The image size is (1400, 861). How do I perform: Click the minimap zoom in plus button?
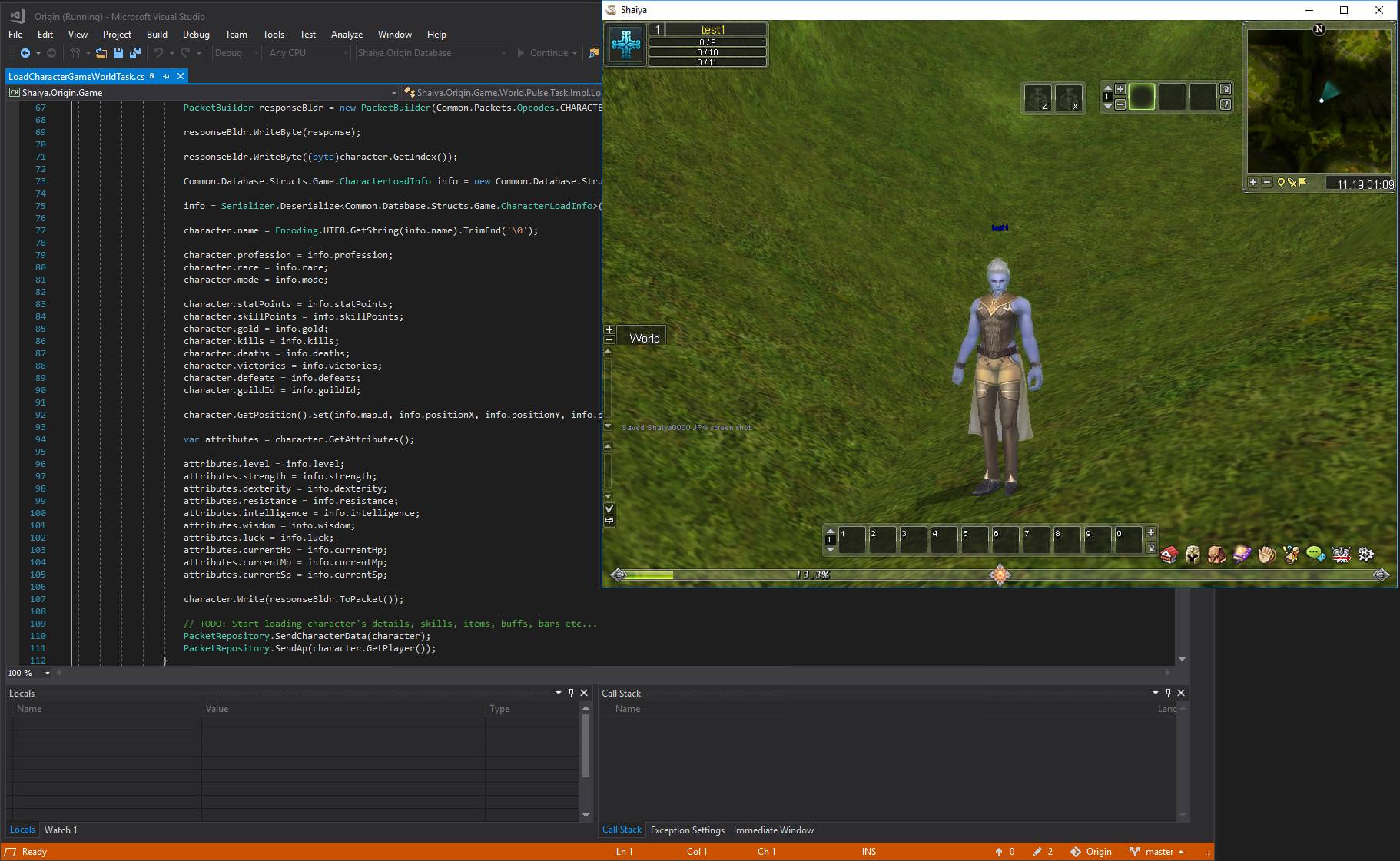(x=1253, y=182)
